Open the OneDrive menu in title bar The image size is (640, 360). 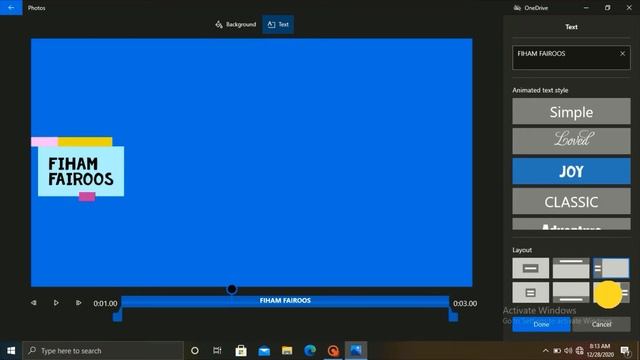(x=531, y=8)
